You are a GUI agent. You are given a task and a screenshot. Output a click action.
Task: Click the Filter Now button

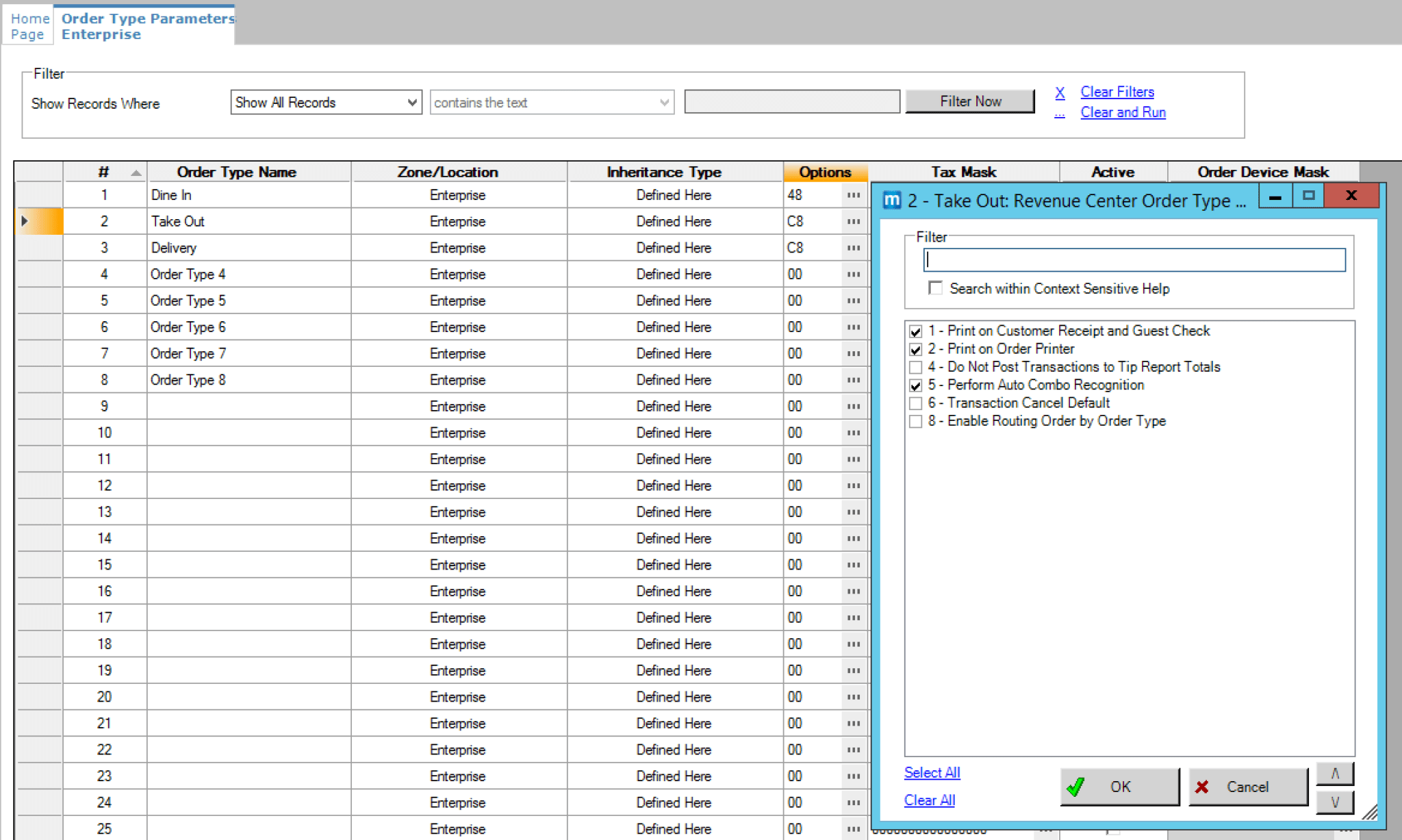[x=970, y=101]
